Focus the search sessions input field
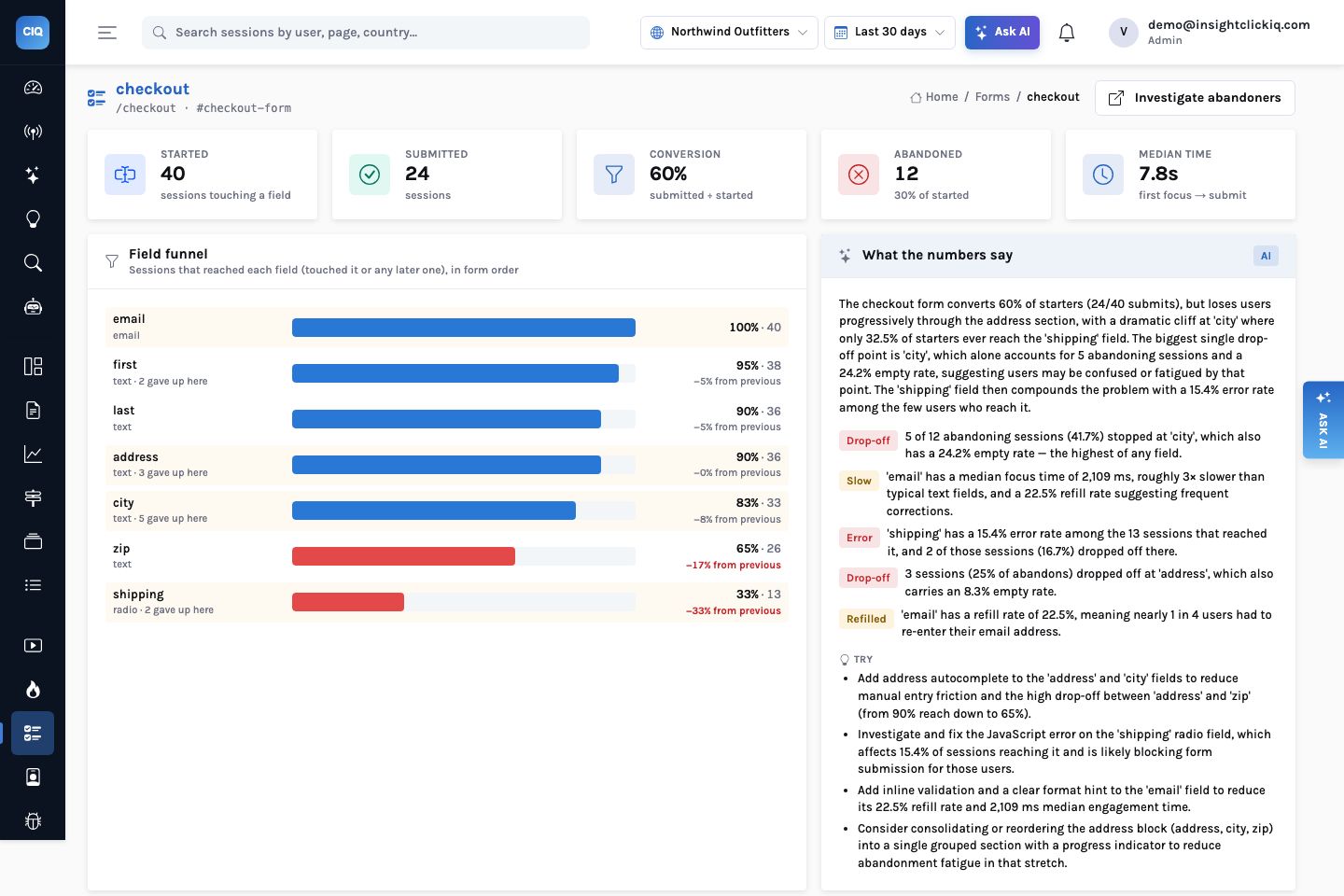This screenshot has height=896, width=1344. point(366,33)
